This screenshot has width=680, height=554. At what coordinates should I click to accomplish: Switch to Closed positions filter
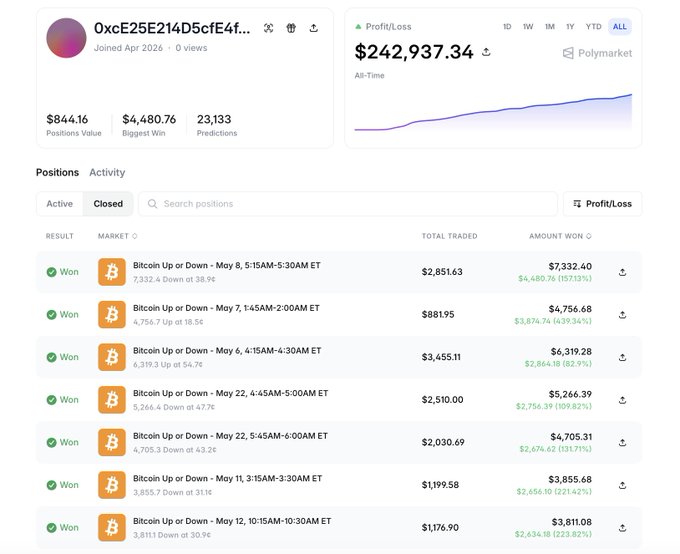click(108, 203)
